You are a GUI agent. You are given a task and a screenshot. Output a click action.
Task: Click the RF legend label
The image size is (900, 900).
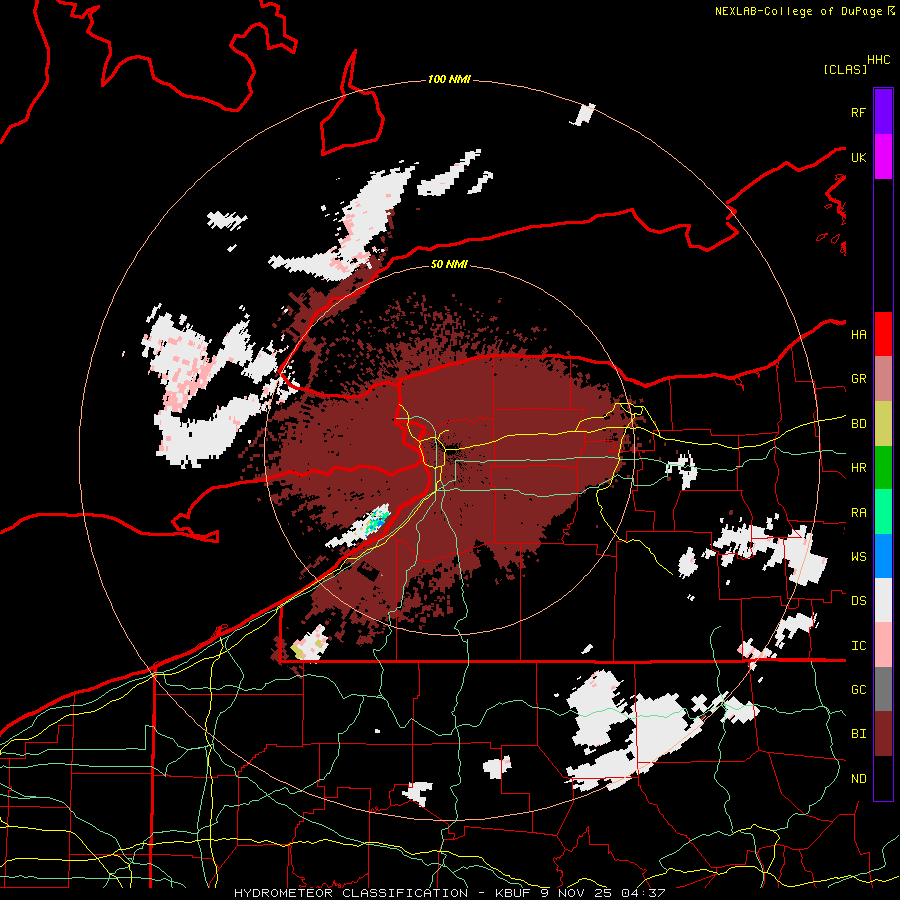click(x=858, y=112)
